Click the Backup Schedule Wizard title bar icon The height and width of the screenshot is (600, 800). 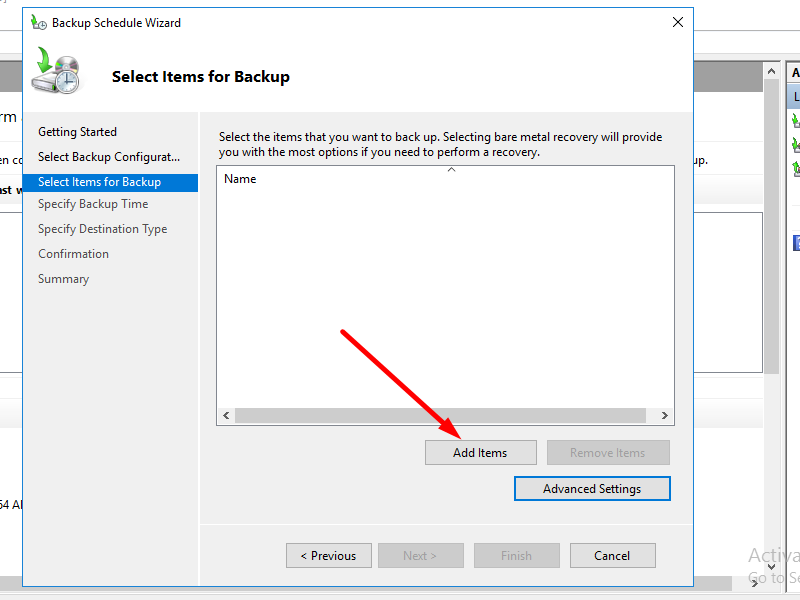click(39, 22)
